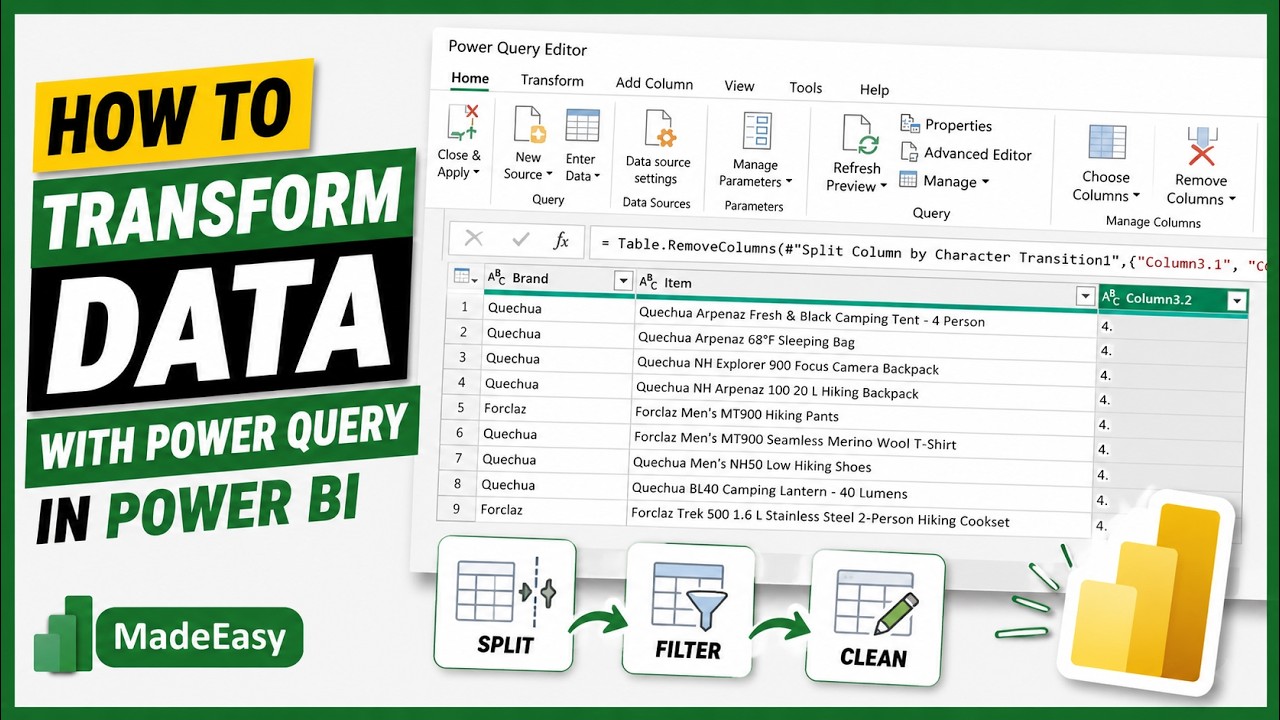This screenshot has width=1280, height=720.
Task: Open Column3.2 filter dropdown
Action: pyautogui.click(x=1237, y=301)
